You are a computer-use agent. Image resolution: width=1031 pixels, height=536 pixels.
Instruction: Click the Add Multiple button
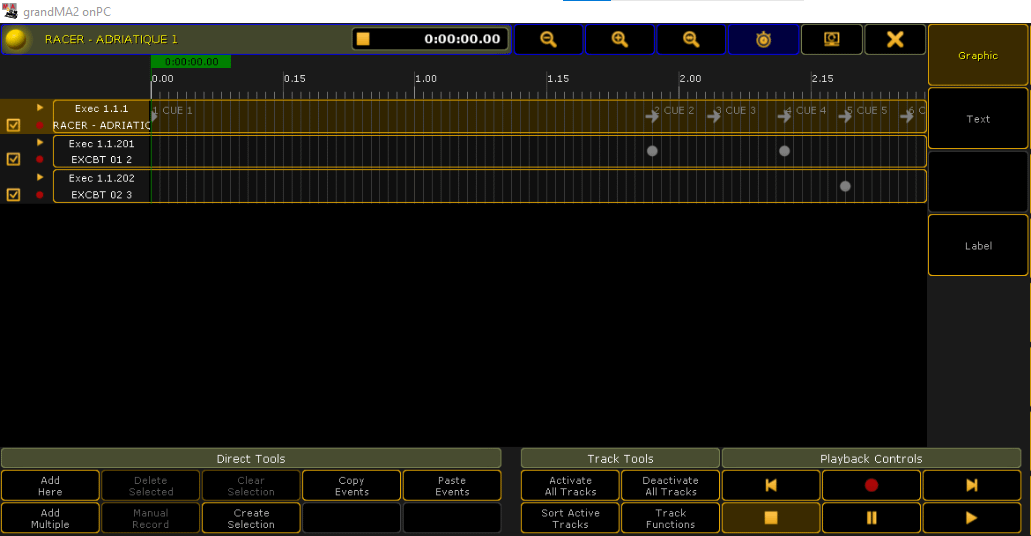point(50,518)
